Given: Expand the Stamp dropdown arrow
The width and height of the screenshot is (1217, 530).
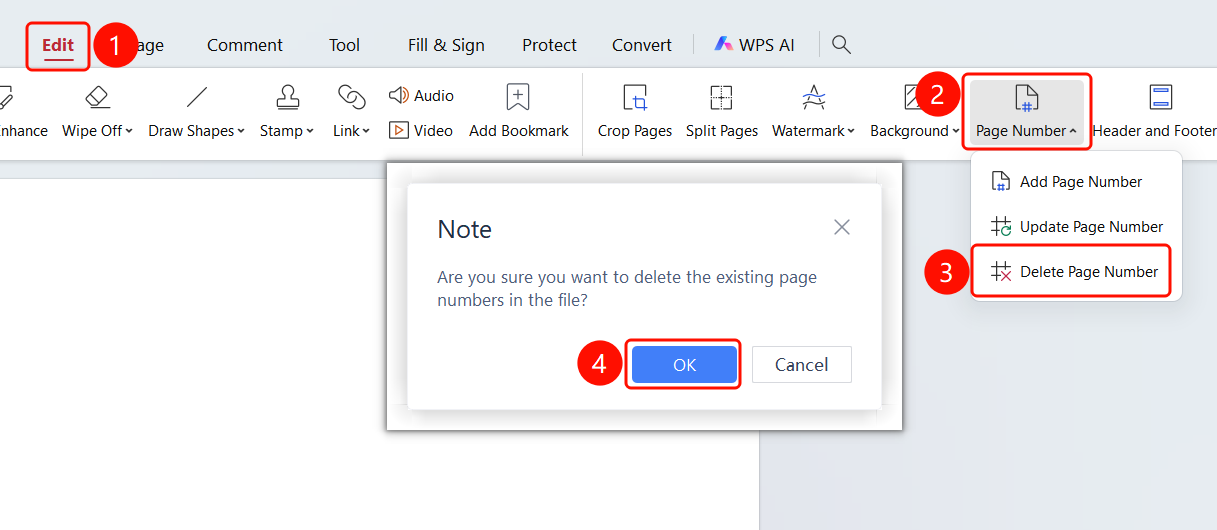Looking at the screenshot, I should click(x=310, y=131).
